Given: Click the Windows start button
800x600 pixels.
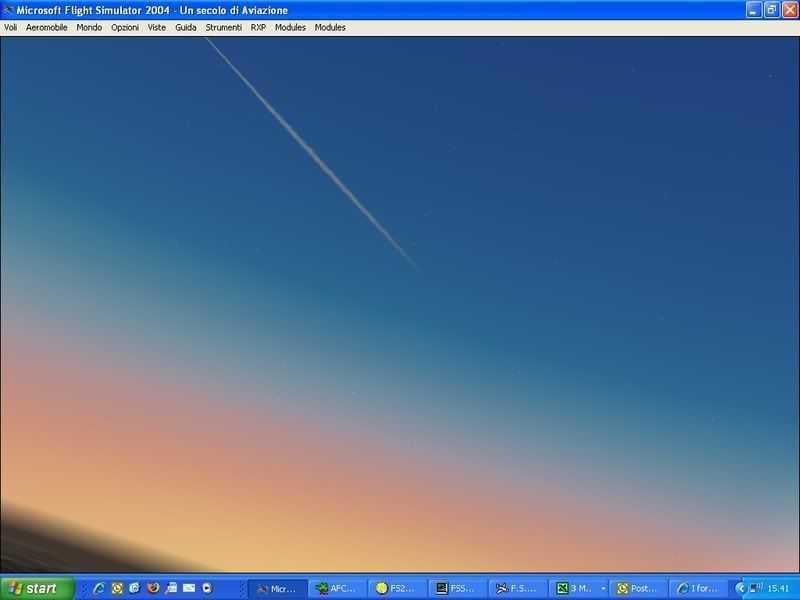Looking at the screenshot, I should [37, 588].
